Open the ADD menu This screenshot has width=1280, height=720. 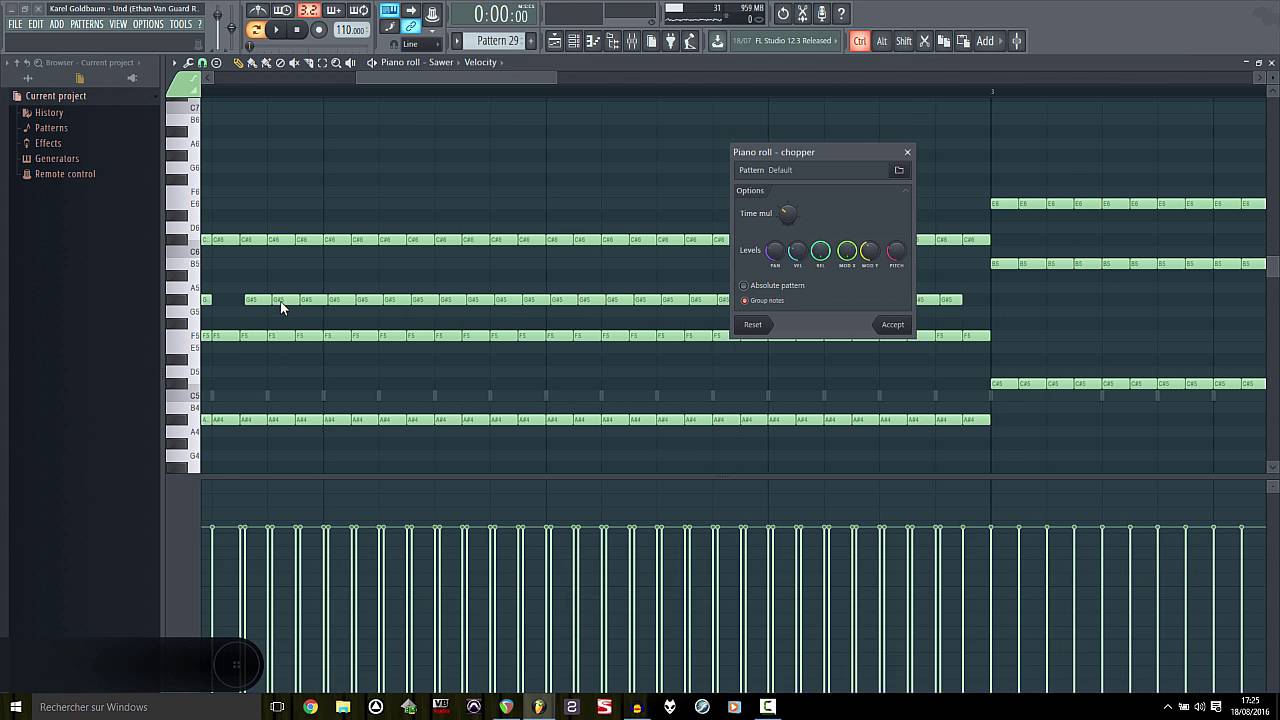click(x=57, y=24)
